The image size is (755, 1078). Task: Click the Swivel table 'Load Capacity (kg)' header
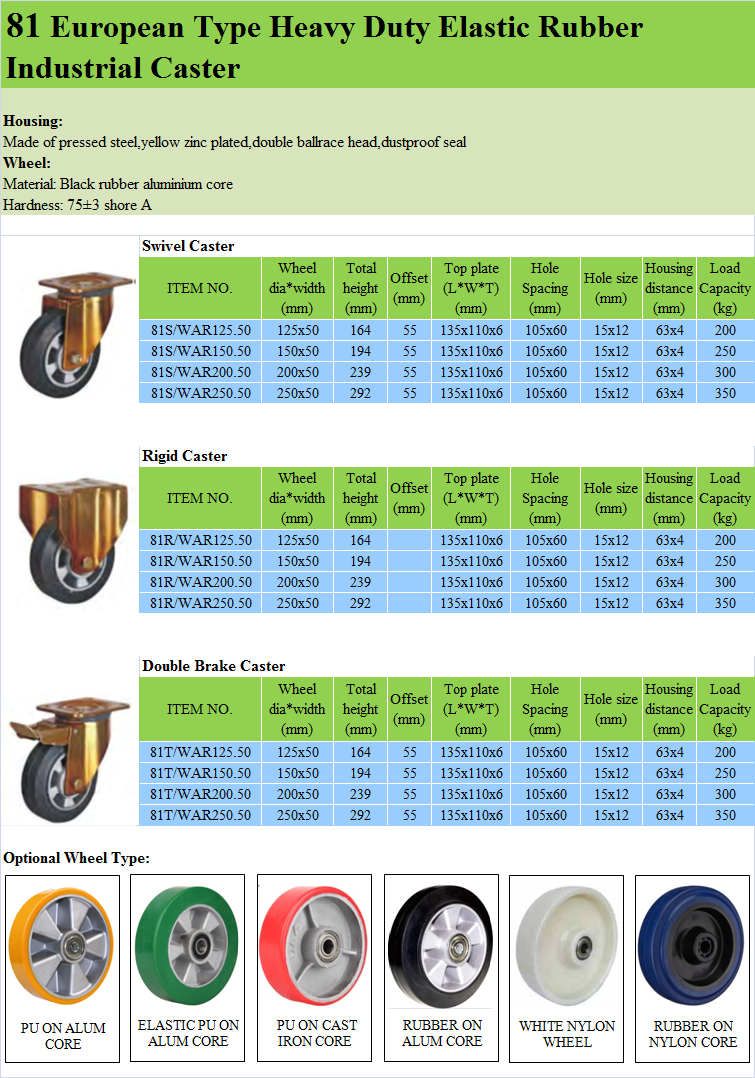pyautogui.click(x=725, y=288)
